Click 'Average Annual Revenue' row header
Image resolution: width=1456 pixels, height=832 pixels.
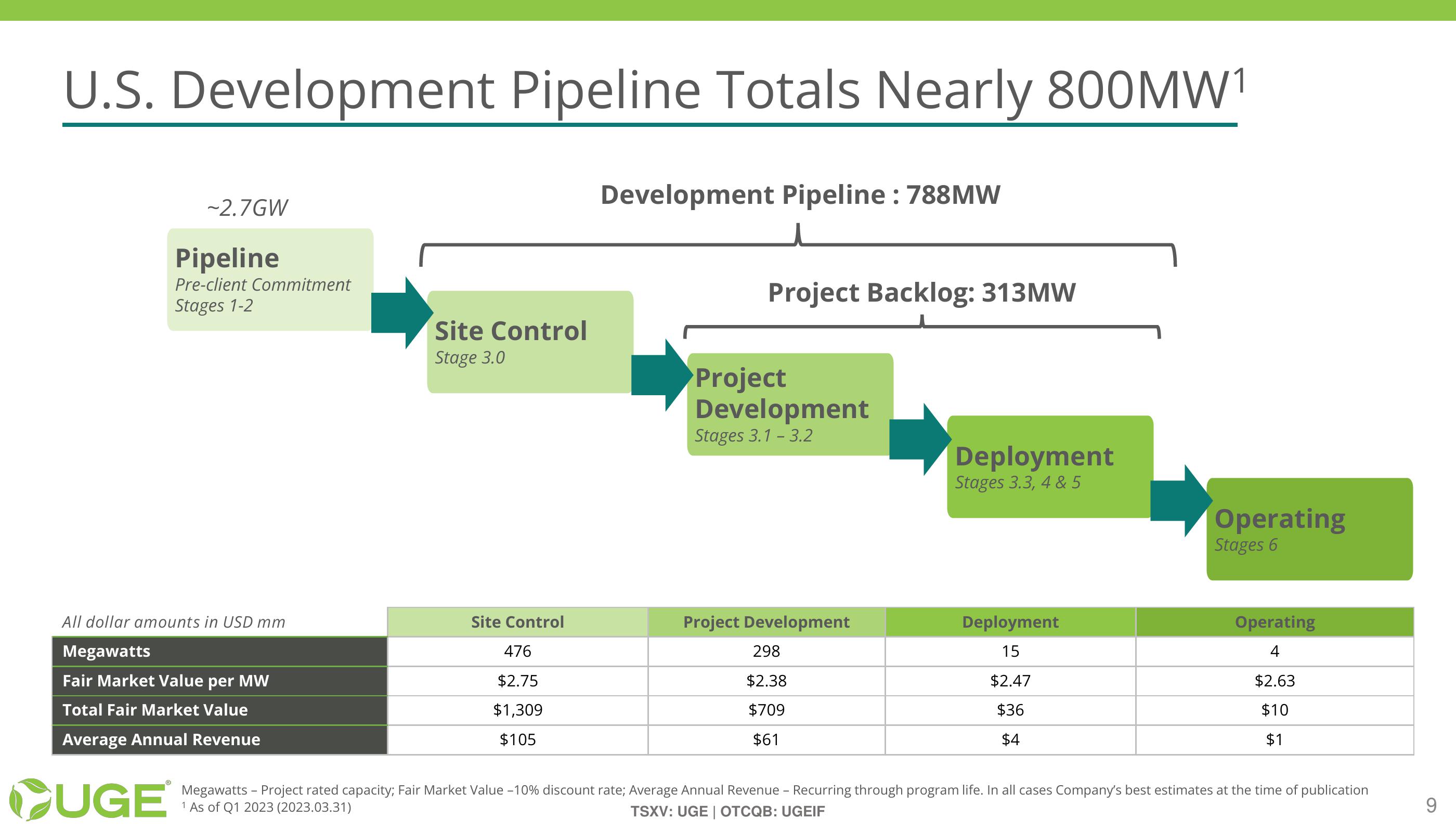coord(220,740)
